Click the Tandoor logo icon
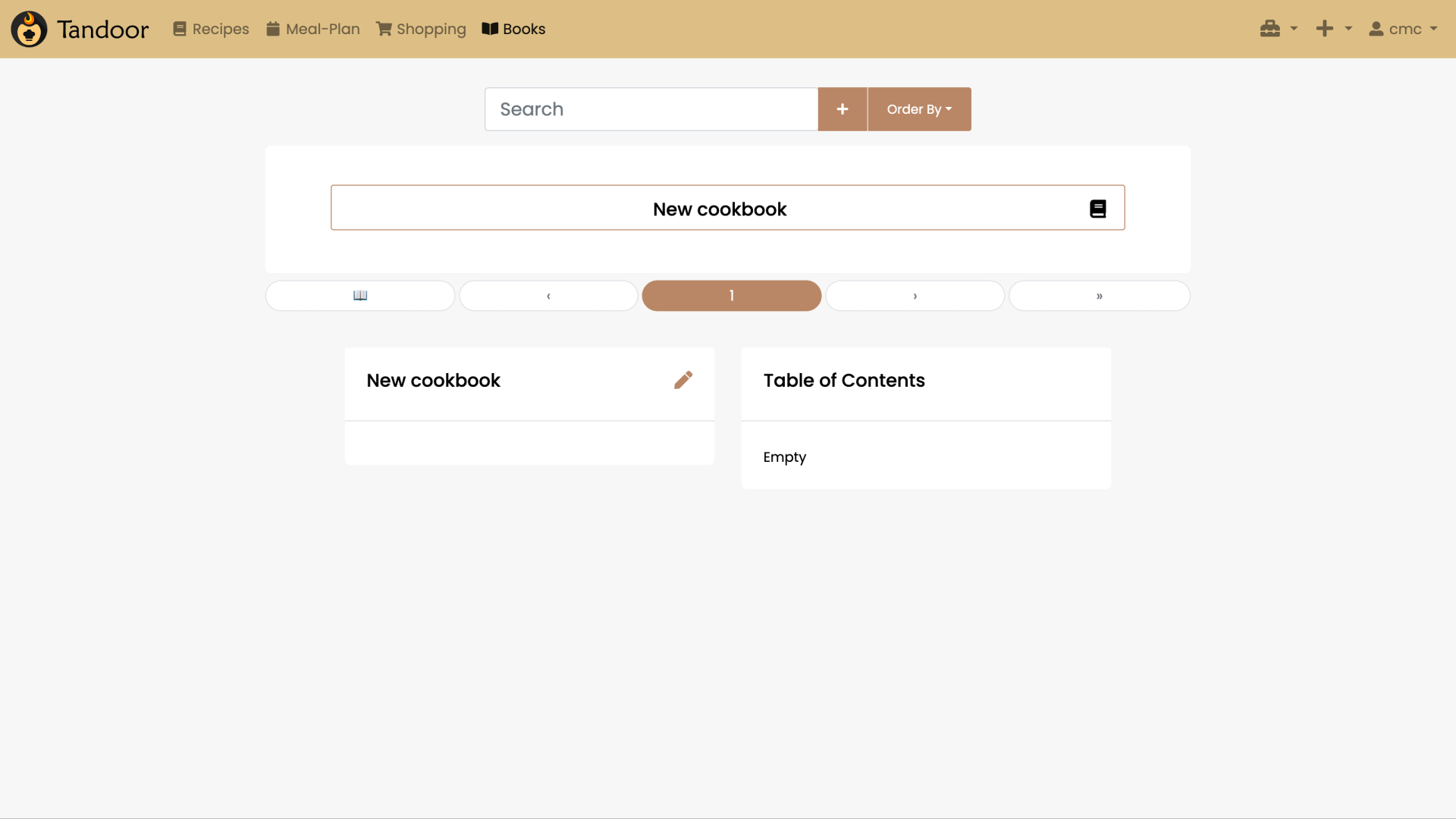This screenshot has height=819, width=1456. (29, 29)
